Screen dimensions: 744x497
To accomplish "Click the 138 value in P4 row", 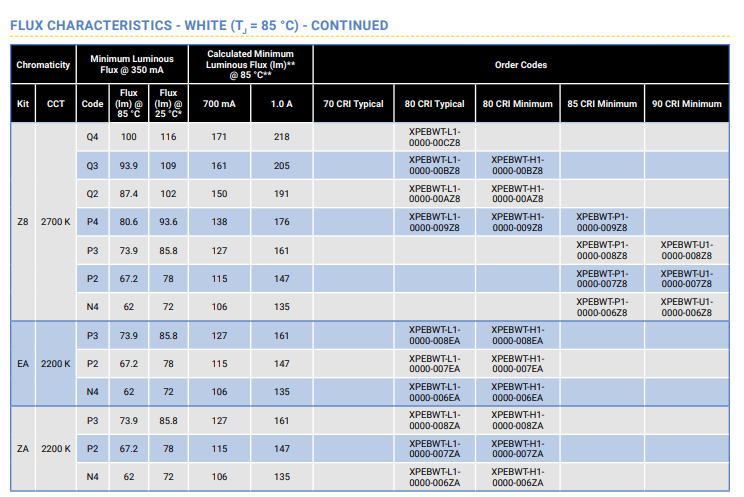I will click(x=219, y=222).
